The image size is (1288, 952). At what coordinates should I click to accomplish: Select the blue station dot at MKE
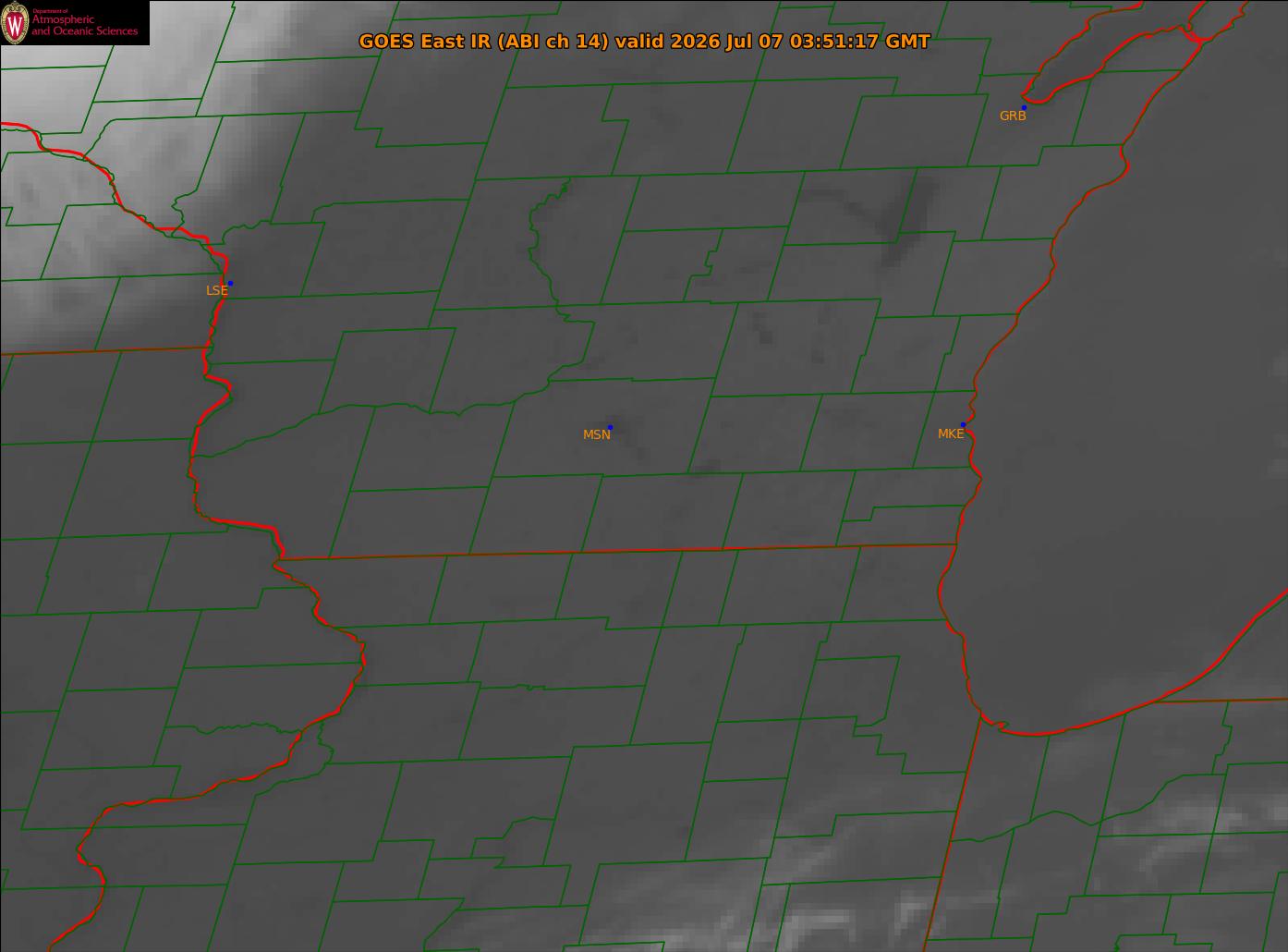click(x=963, y=425)
